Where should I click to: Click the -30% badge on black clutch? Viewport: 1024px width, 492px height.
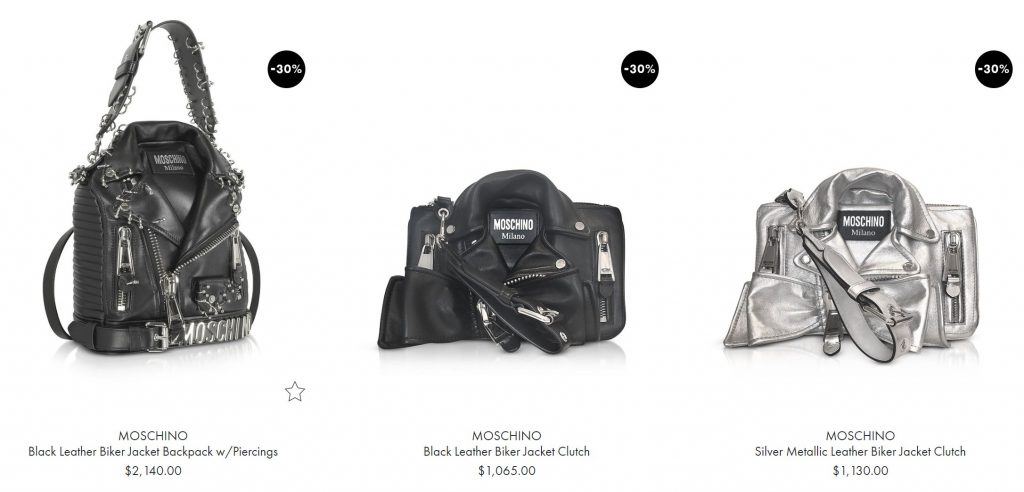(640, 69)
